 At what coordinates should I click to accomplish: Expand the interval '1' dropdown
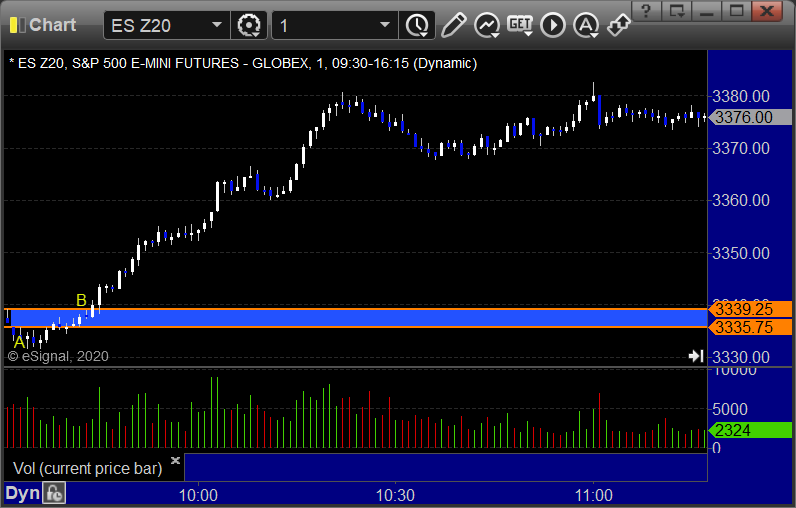coord(385,25)
